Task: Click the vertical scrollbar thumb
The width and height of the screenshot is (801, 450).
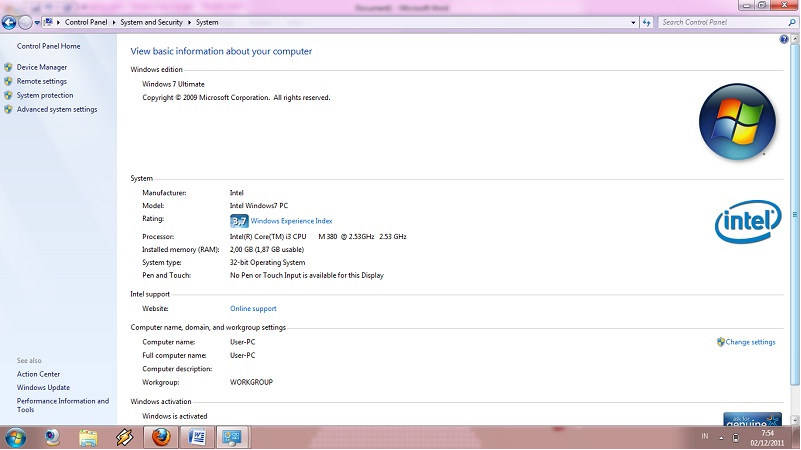Action: coord(794,215)
